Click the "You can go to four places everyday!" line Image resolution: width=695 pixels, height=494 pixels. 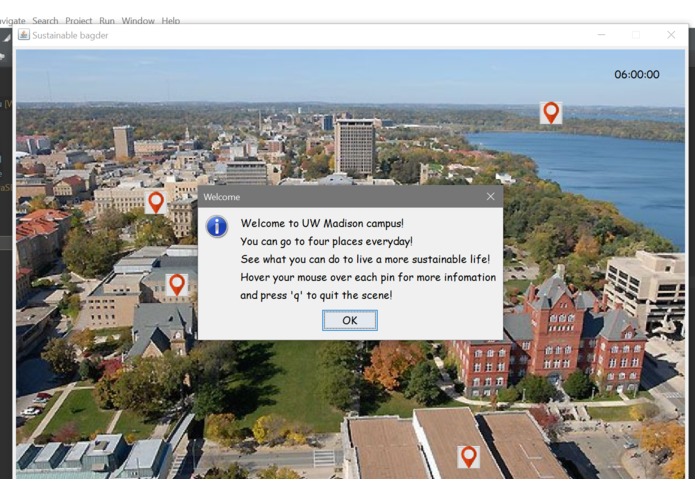click(x=326, y=241)
